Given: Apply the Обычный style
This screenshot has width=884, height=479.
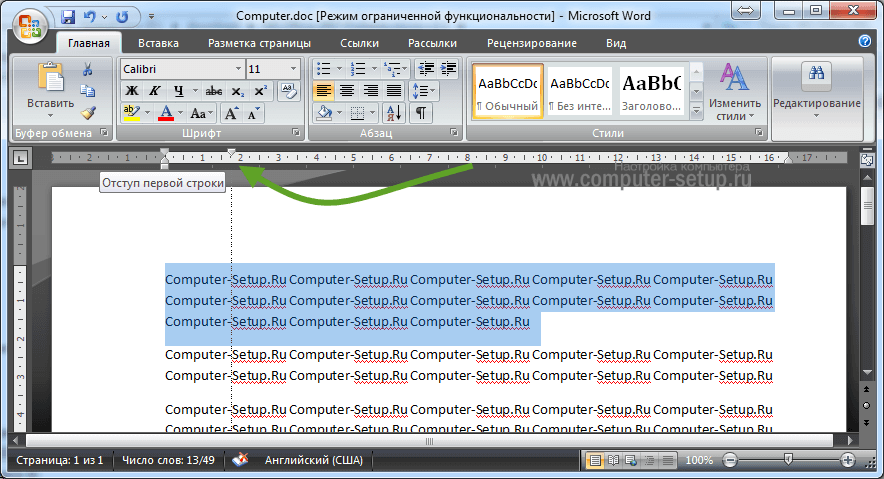Looking at the screenshot, I should click(507, 91).
